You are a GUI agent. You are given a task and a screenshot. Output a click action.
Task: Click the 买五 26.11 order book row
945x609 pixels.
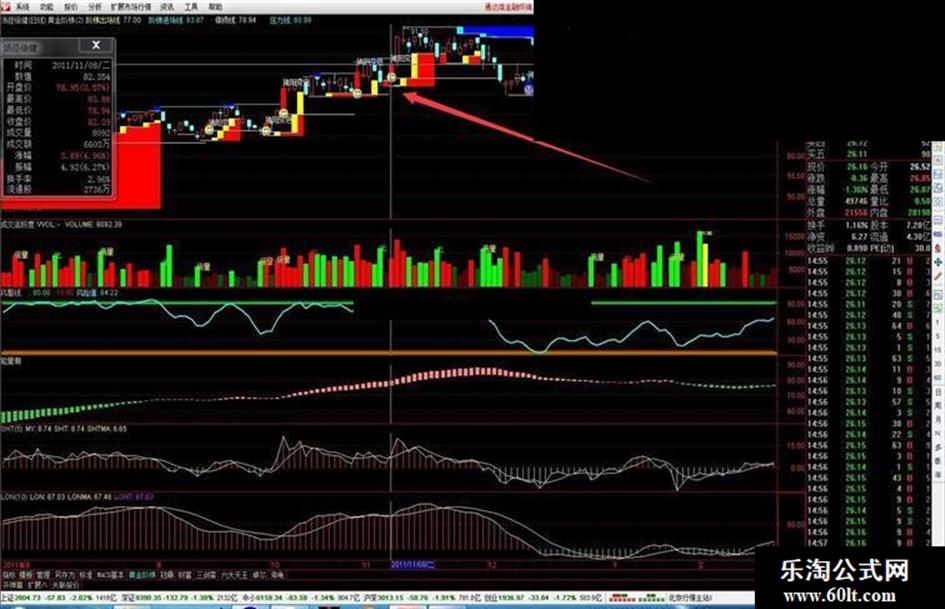868,154
